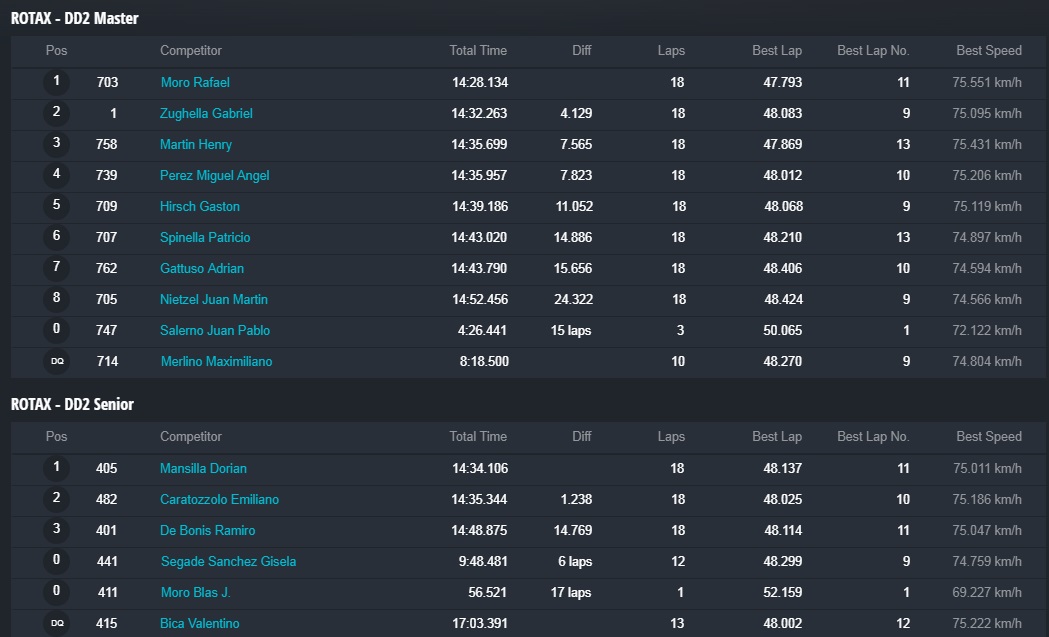Click the DQ badge beside Merlino Maximiliano

tap(57, 362)
